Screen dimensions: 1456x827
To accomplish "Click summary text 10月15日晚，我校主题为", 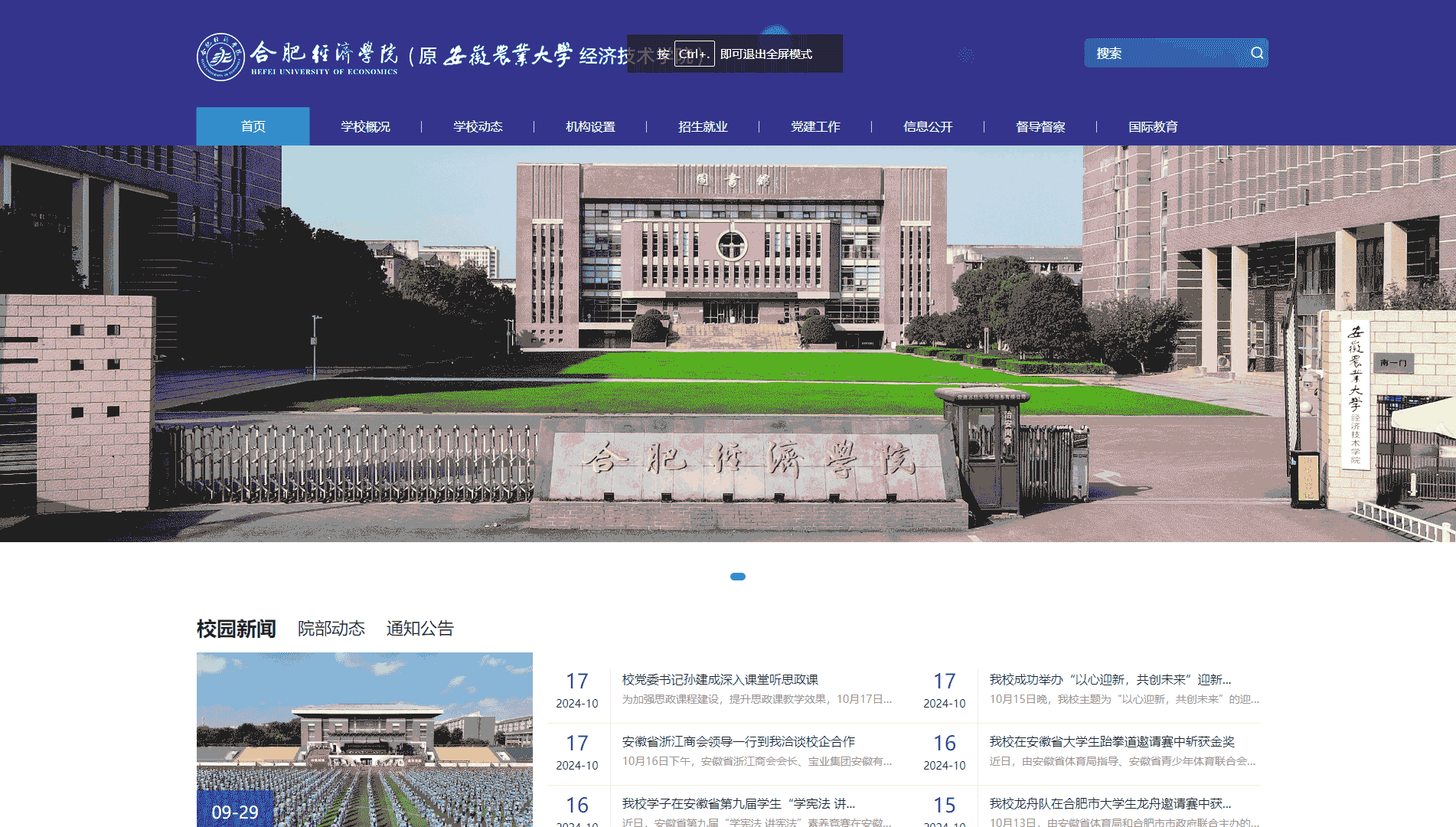I will [x=1124, y=699].
